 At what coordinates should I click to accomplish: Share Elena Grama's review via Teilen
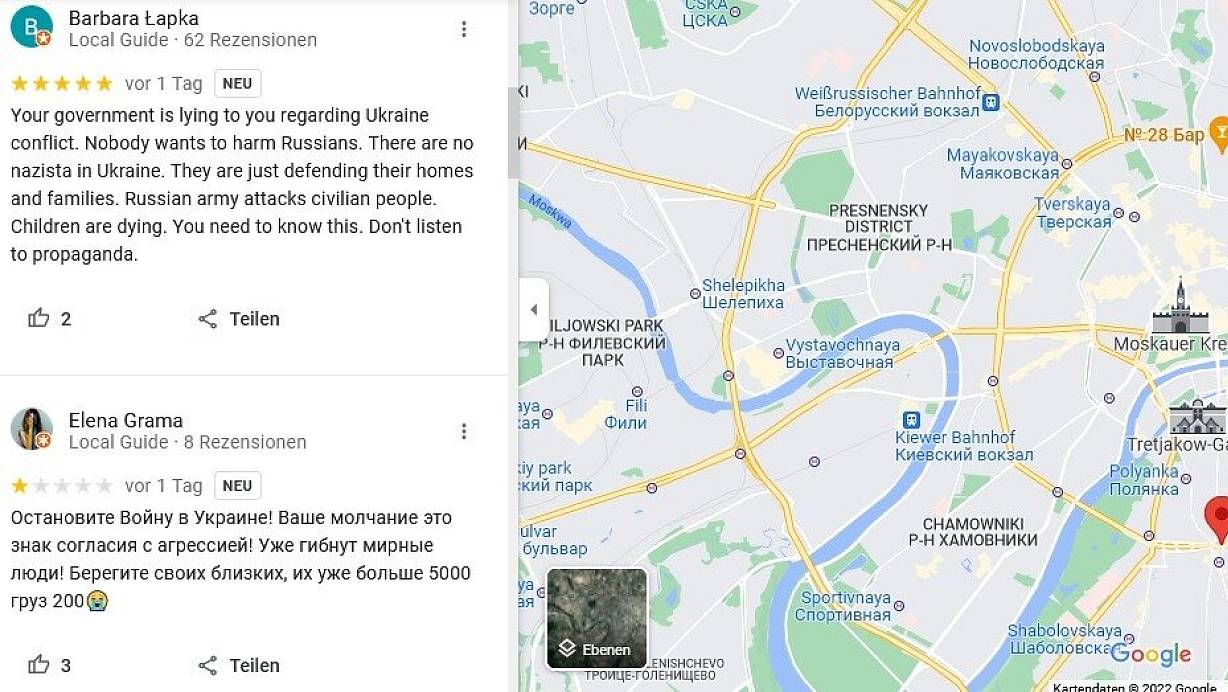239,665
